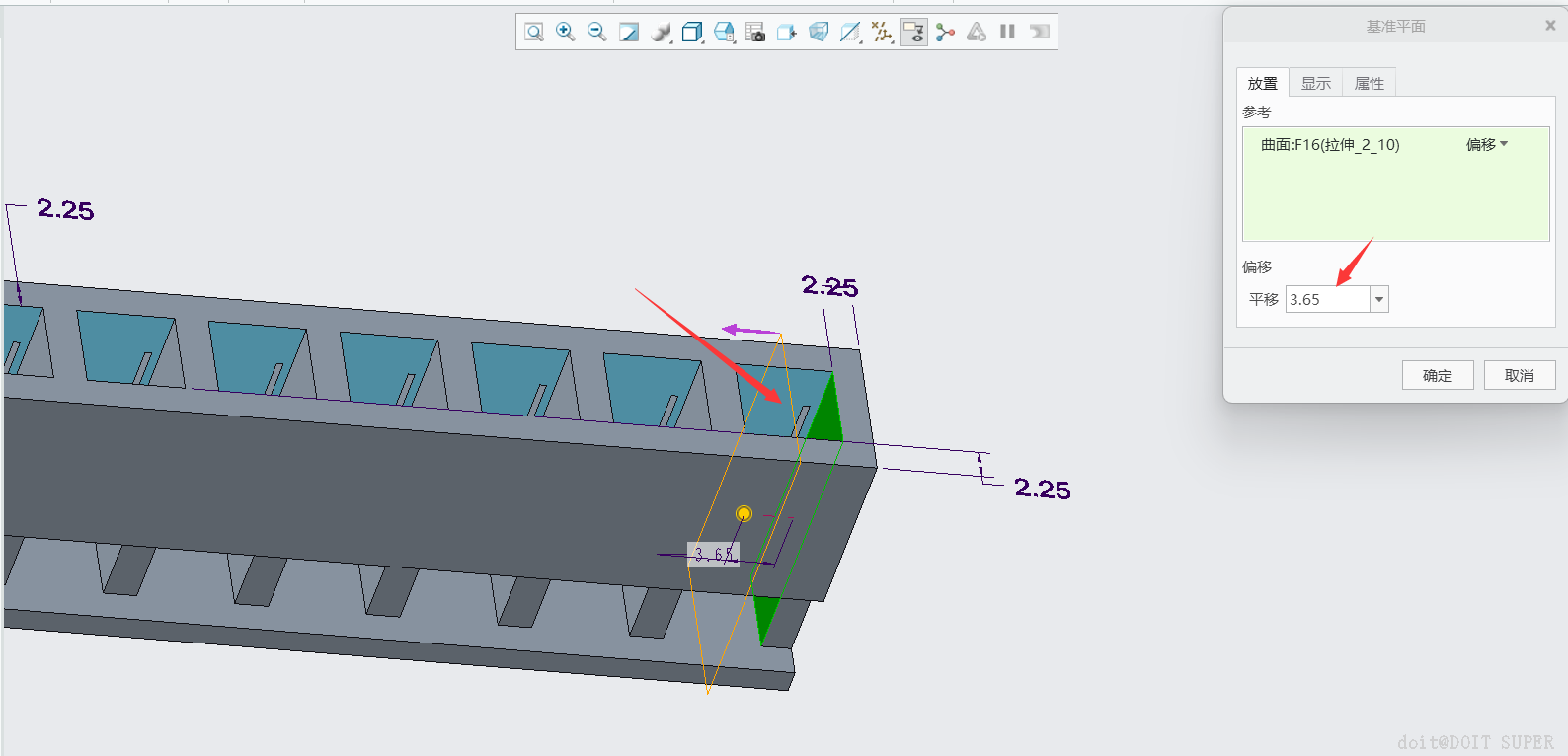Viewport: 1568px width, 756px height.
Task: Click the Pause icon in view toolbar
Action: pos(1007,32)
